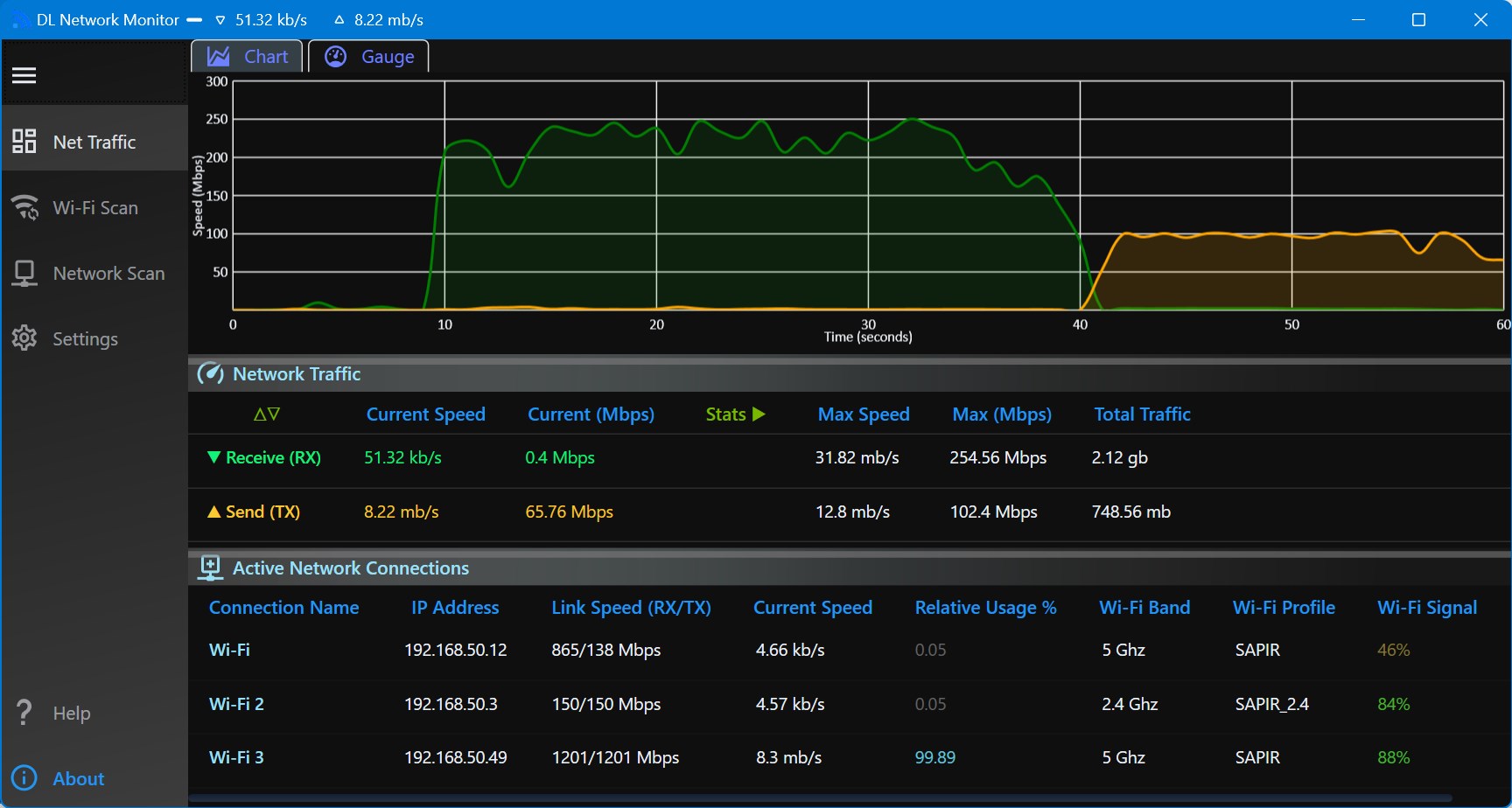Click the title bar upload arrow indicator

[339, 20]
